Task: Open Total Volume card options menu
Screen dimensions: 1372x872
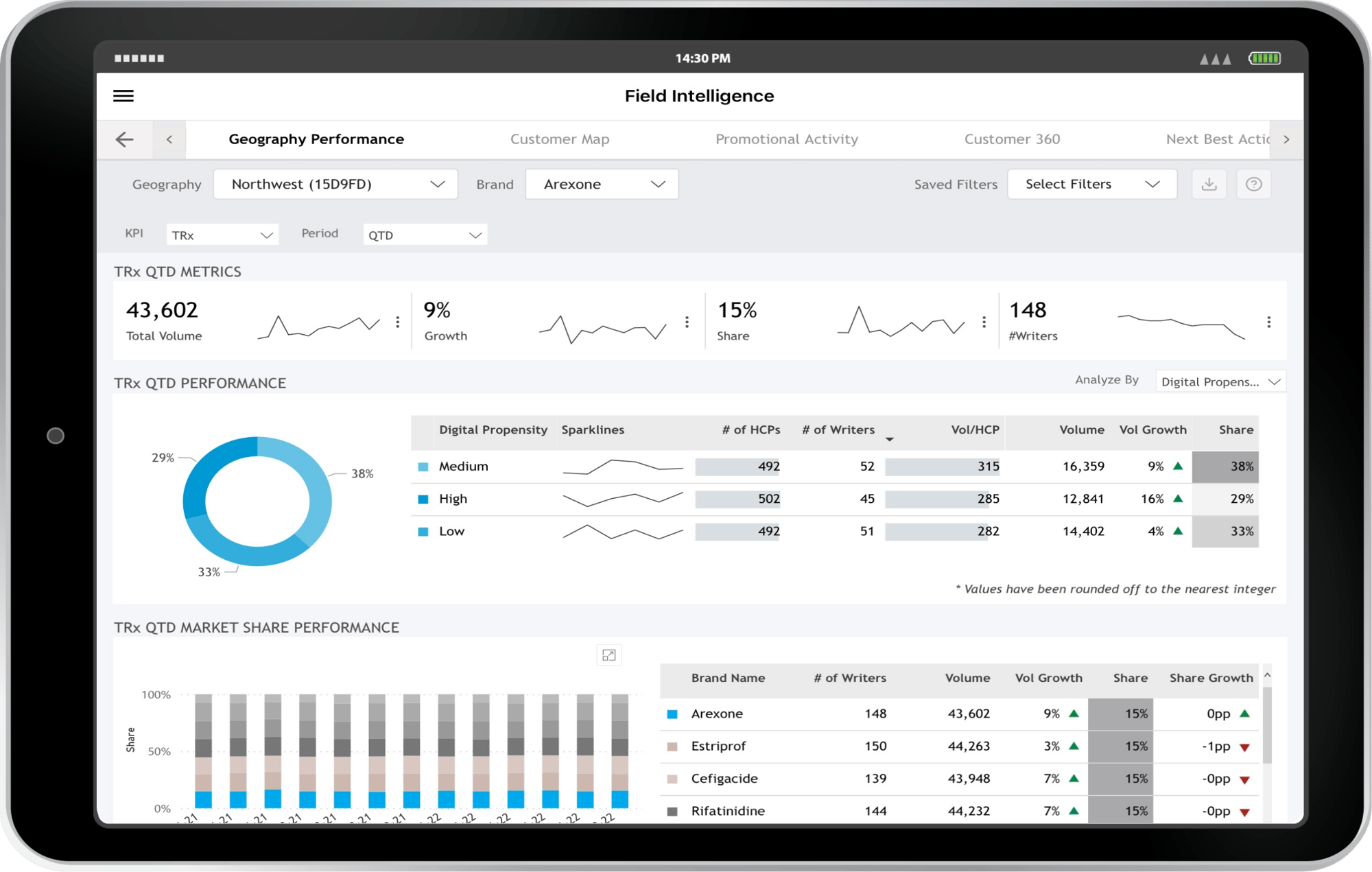Action: 398,322
